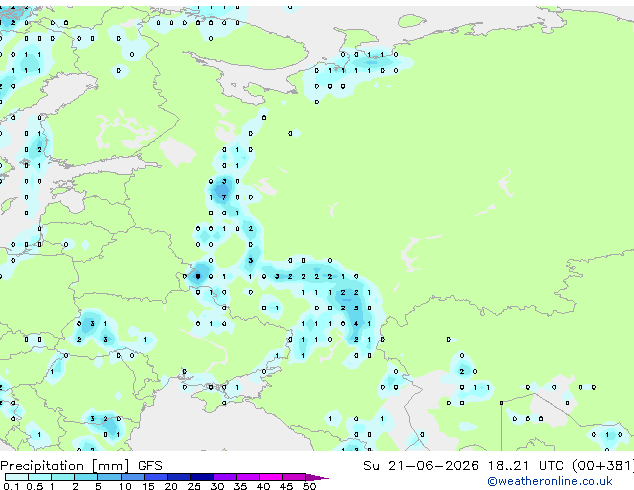Pick the legend swatch for 40–45 mm
Viewport: 634px width, 490px height.
coord(271,477)
